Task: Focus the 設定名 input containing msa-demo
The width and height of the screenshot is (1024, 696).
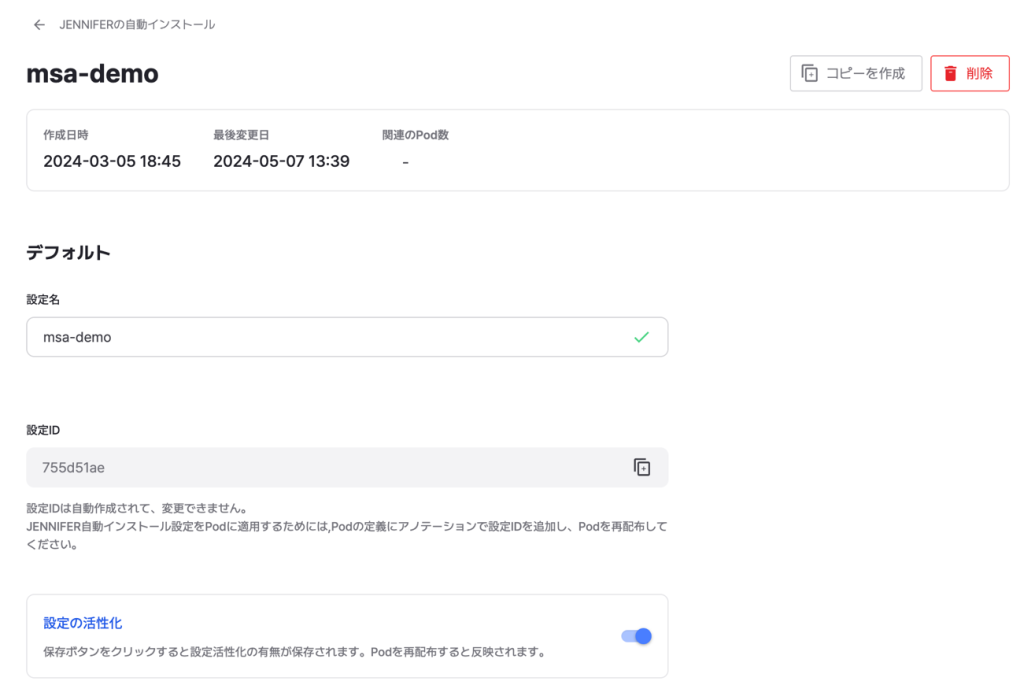Action: tap(320, 337)
